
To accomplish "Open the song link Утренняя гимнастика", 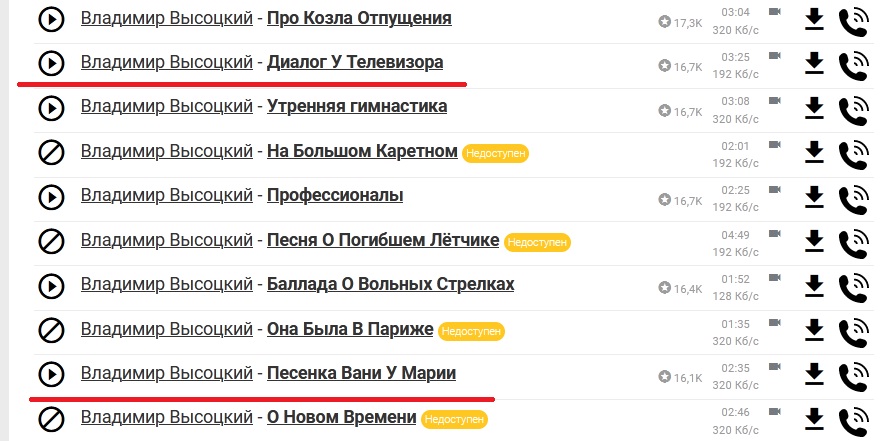I will [357, 106].
